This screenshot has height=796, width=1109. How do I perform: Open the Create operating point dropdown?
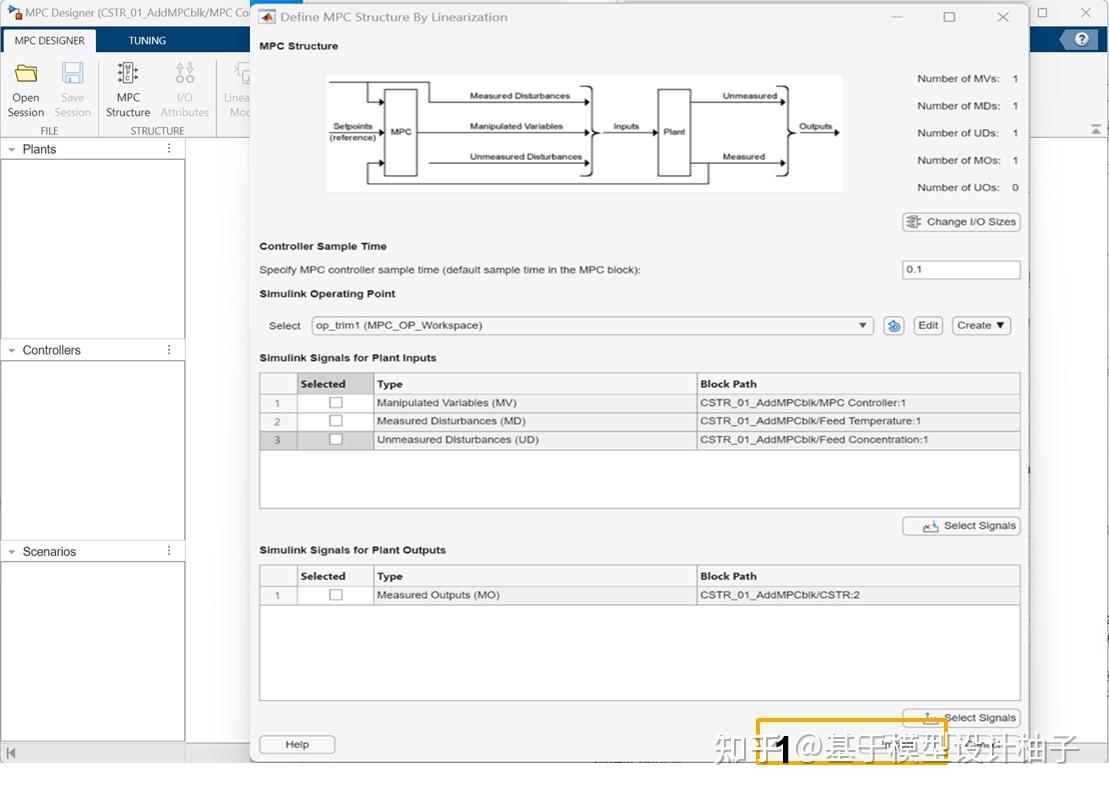[981, 325]
